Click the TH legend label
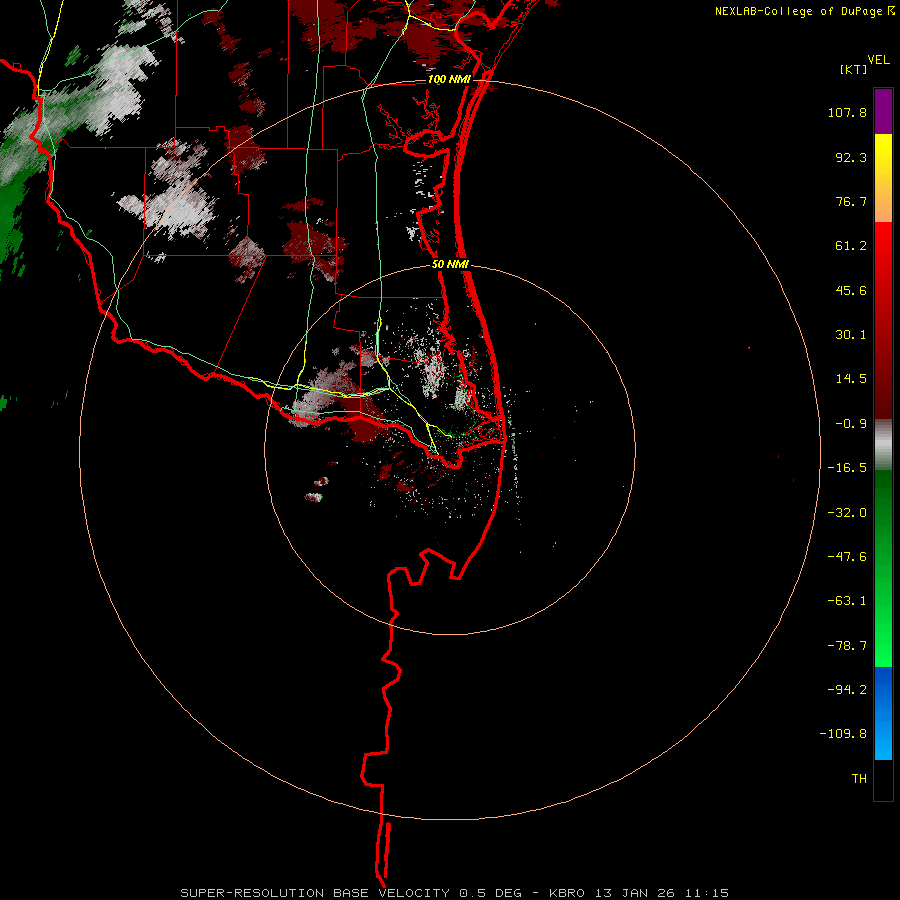The width and height of the screenshot is (900, 900). point(859,779)
